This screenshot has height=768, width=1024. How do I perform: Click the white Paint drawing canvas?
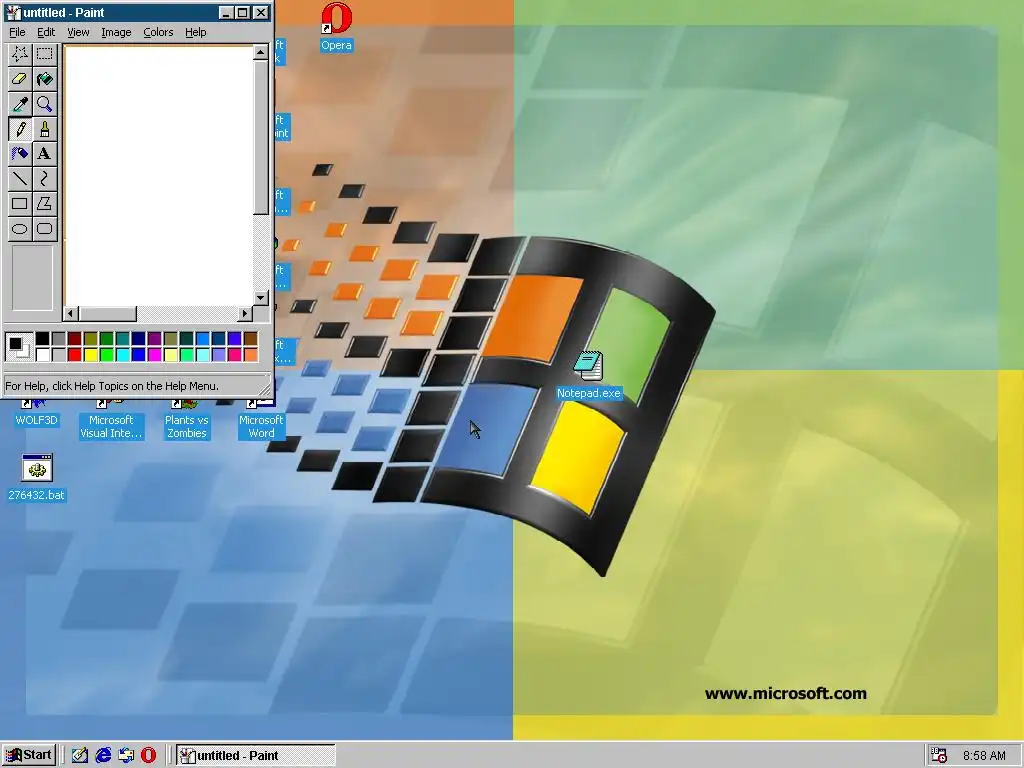coord(159,175)
